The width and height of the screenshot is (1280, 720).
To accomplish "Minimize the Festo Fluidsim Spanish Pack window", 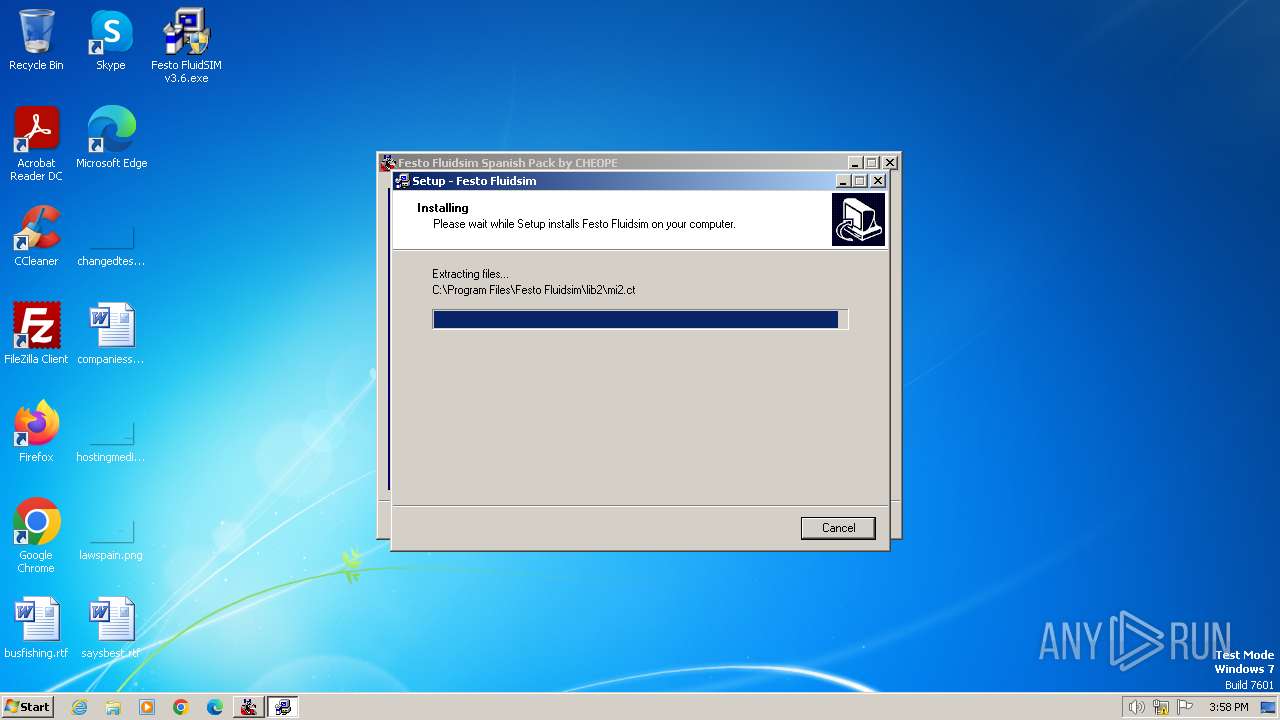I will coord(855,163).
